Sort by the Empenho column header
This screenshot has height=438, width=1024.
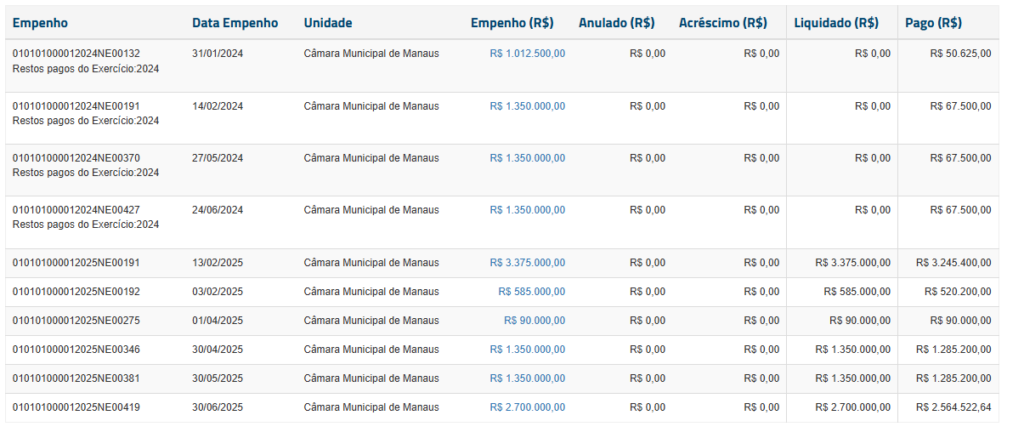pos(40,23)
